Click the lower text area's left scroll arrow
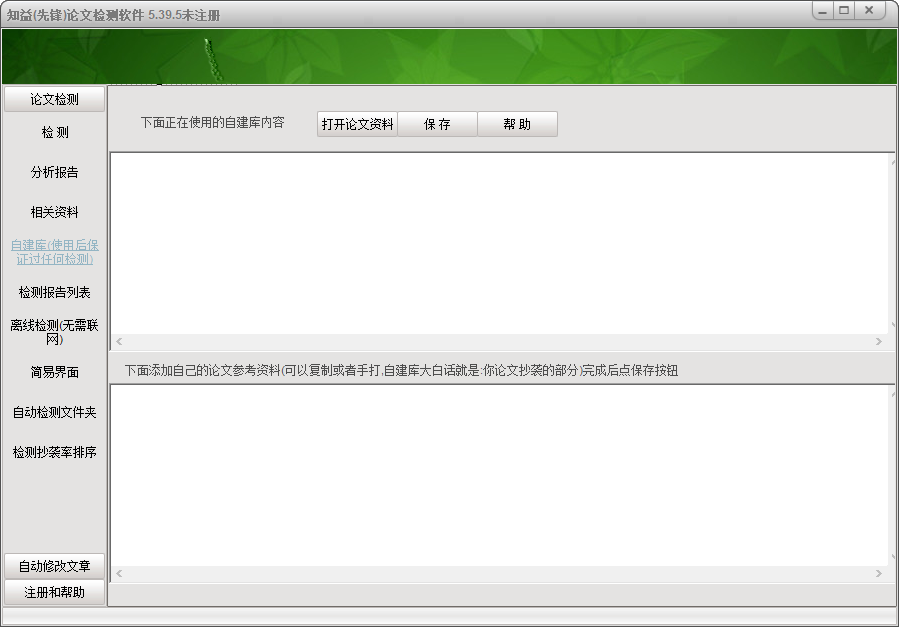This screenshot has height=627, width=899. [x=119, y=574]
